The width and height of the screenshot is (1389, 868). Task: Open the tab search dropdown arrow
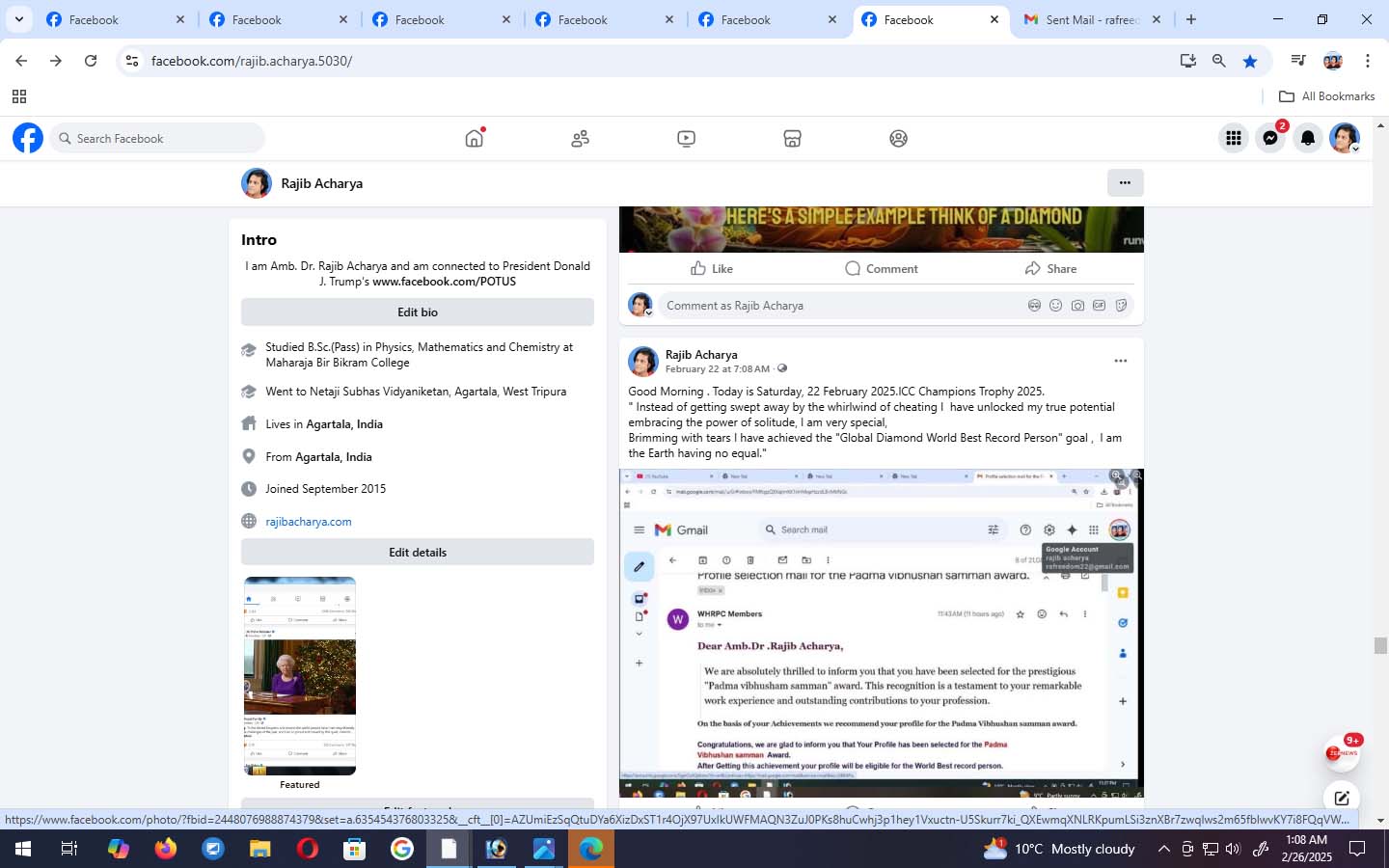[18, 19]
